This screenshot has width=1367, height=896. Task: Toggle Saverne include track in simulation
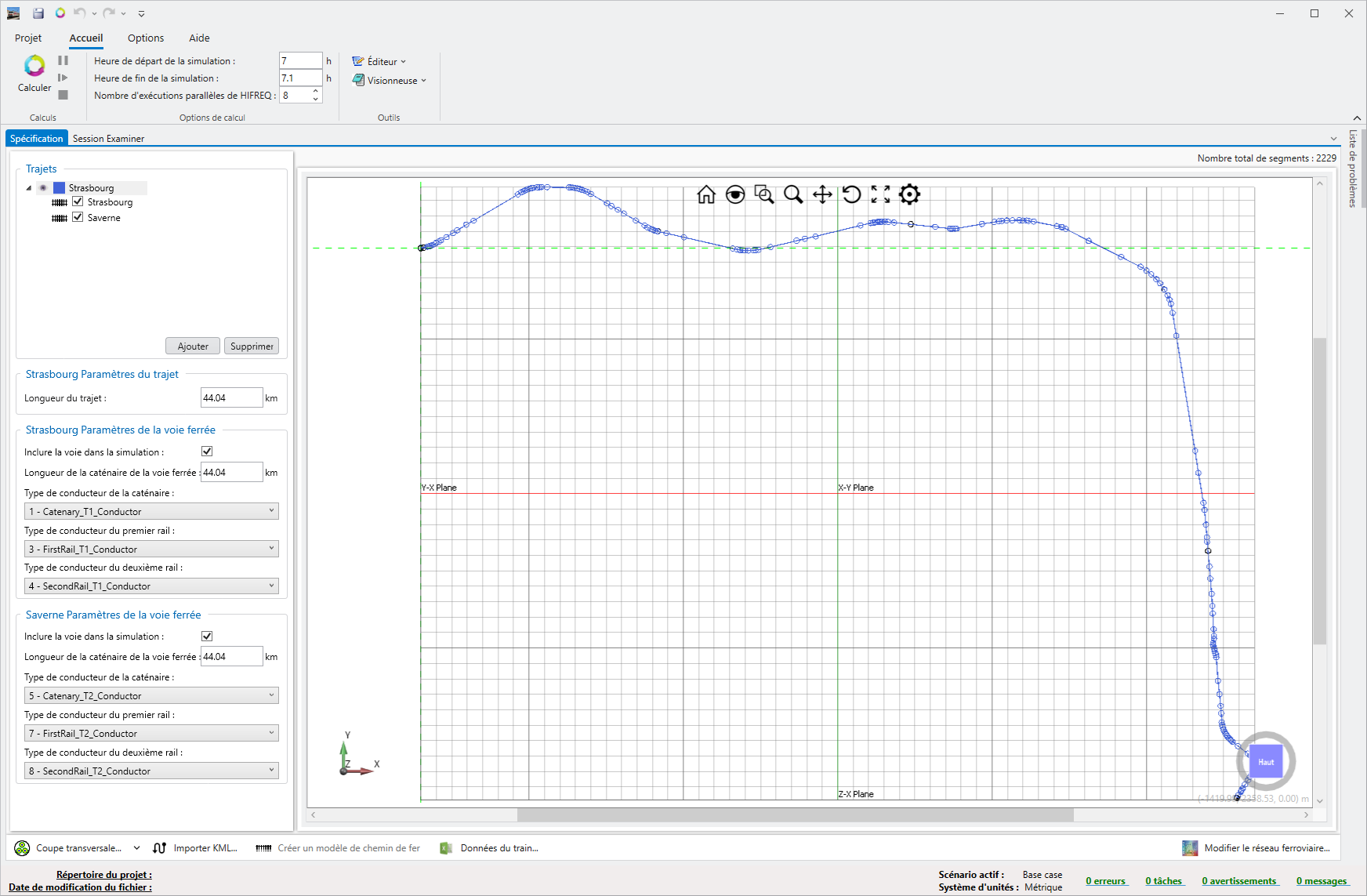[207, 636]
